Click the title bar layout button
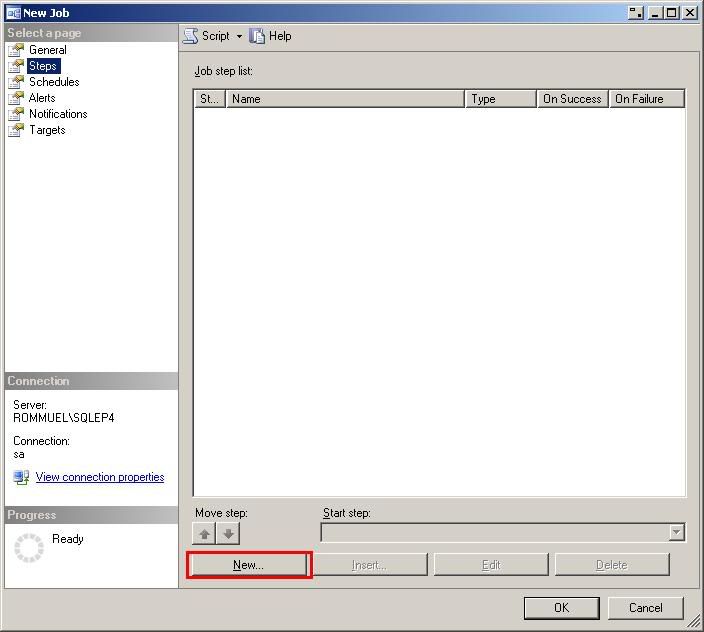 [x=636, y=13]
